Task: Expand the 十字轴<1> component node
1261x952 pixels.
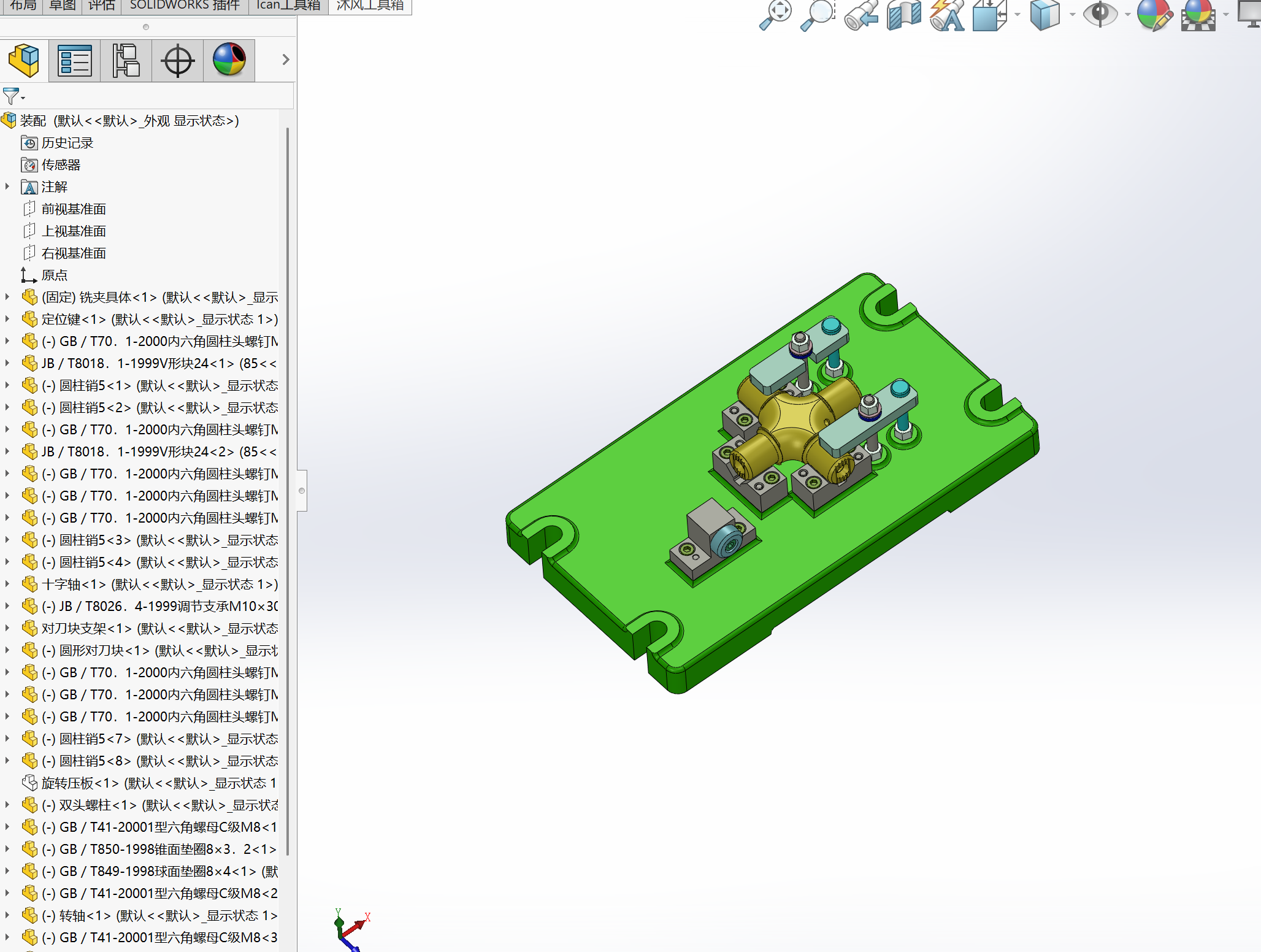Action: pyautogui.click(x=7, y=584)
